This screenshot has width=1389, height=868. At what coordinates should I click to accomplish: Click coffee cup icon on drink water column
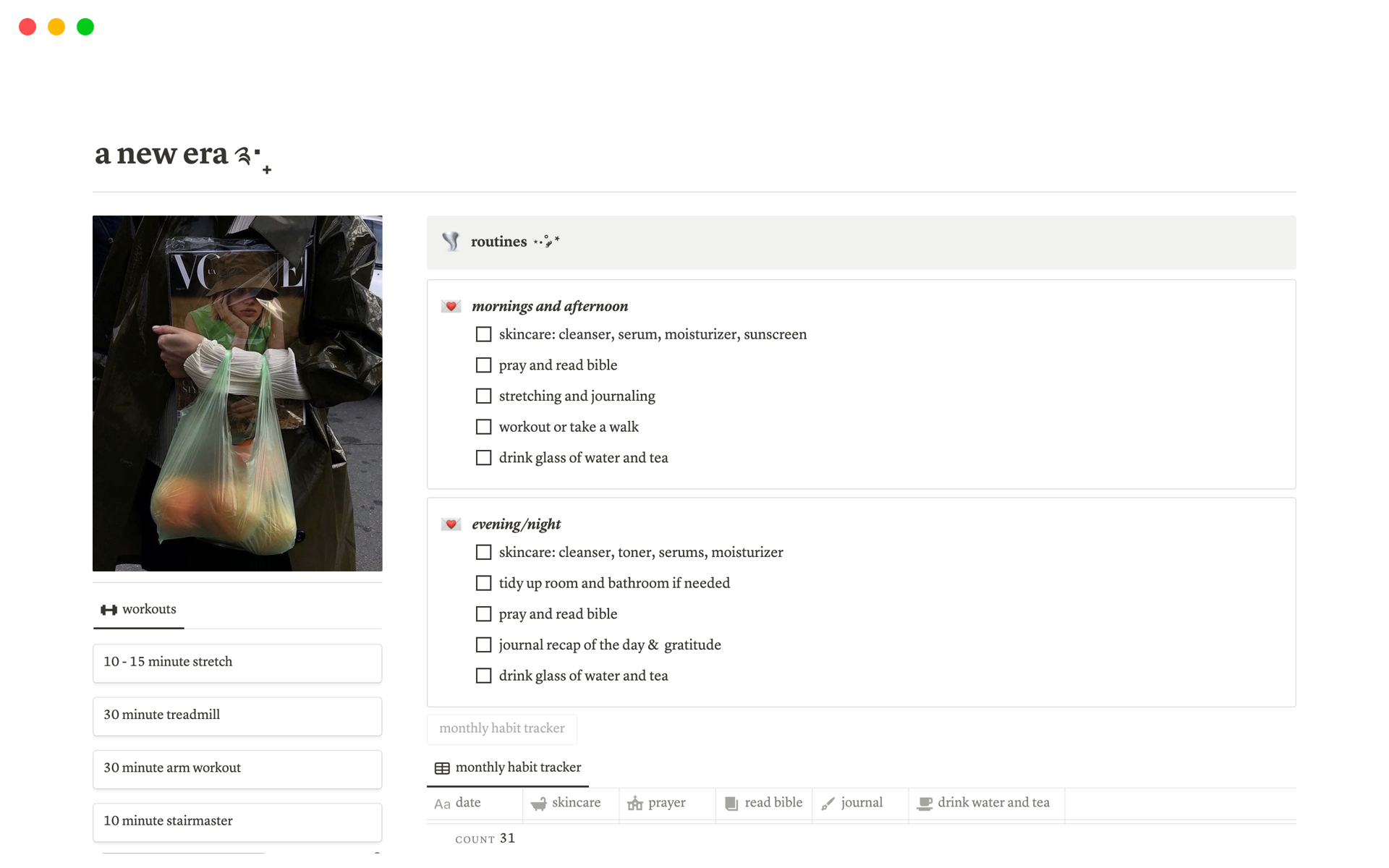(925, 804)
